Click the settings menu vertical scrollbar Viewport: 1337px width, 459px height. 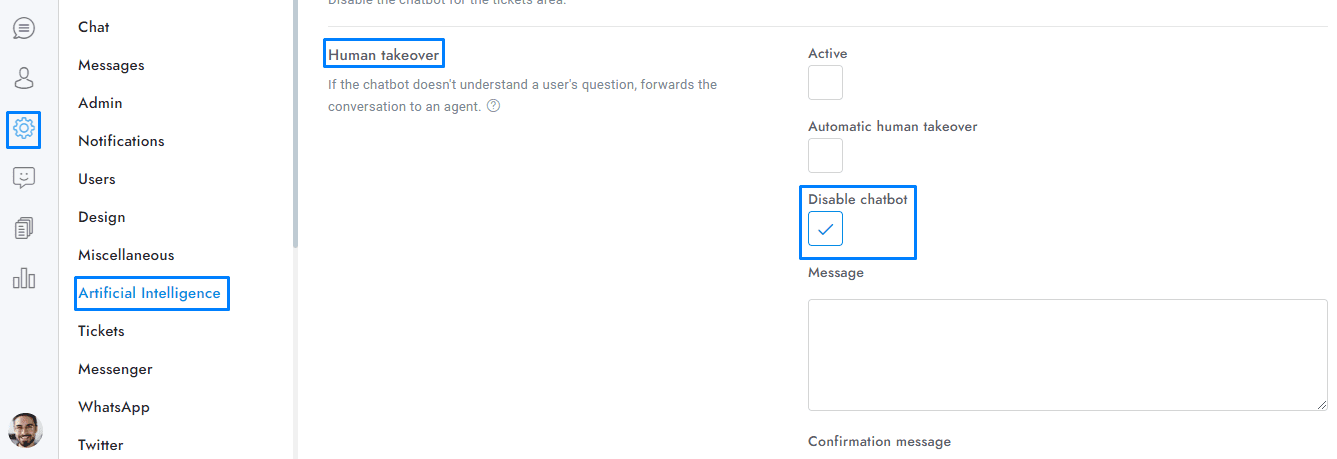tap(295, 120)
